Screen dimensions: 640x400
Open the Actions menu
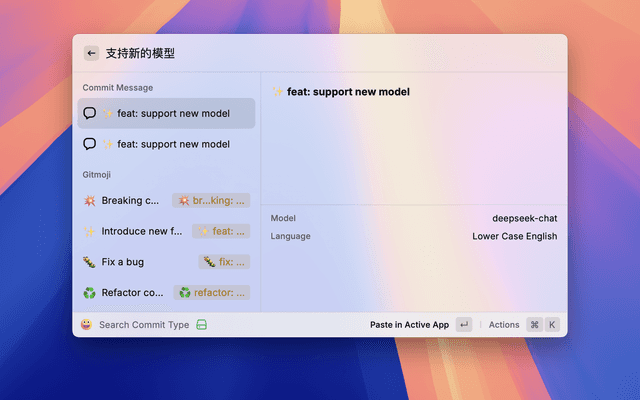click(504, 325)
